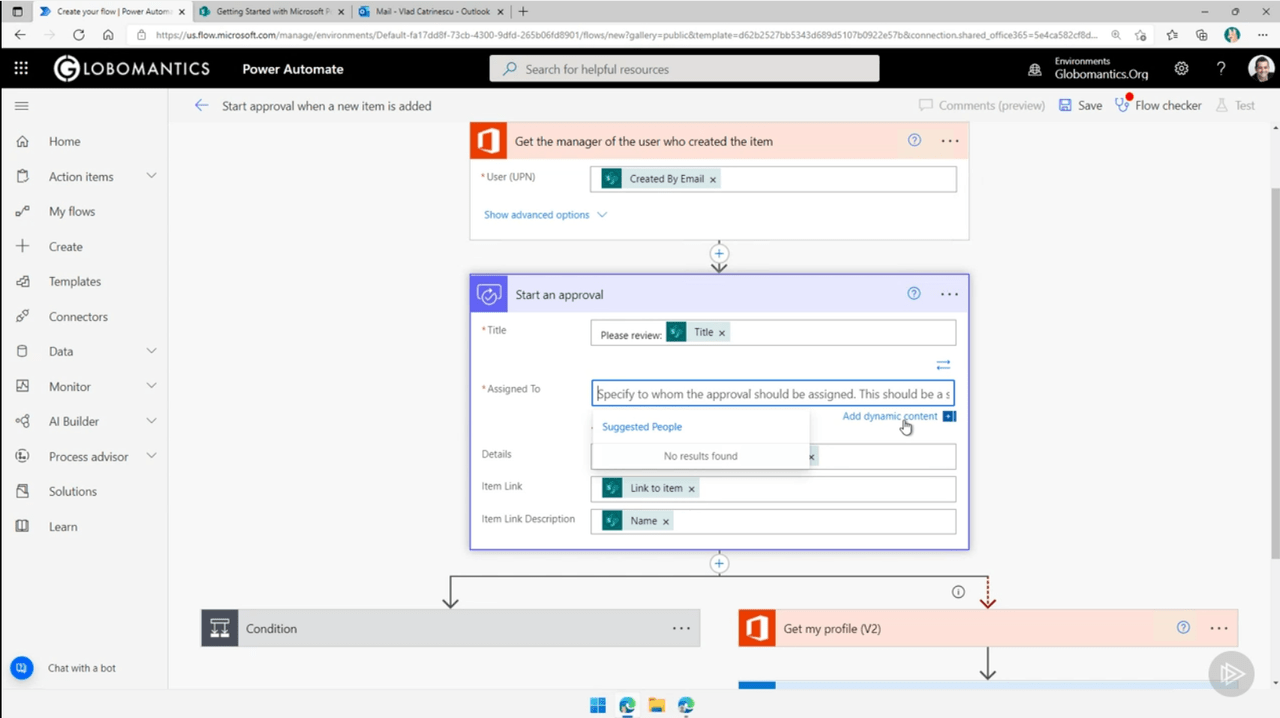The image size is (1280, 718).
Task: Click the Power Automate app title
Action: click(x=293, y=69)
